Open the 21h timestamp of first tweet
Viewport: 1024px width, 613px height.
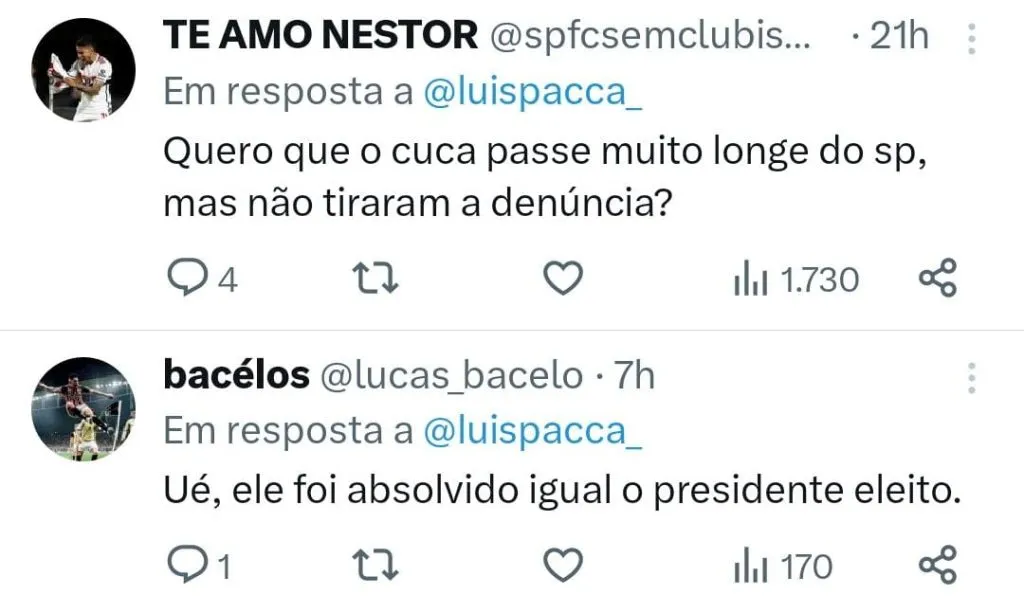(x=900, y=37)
